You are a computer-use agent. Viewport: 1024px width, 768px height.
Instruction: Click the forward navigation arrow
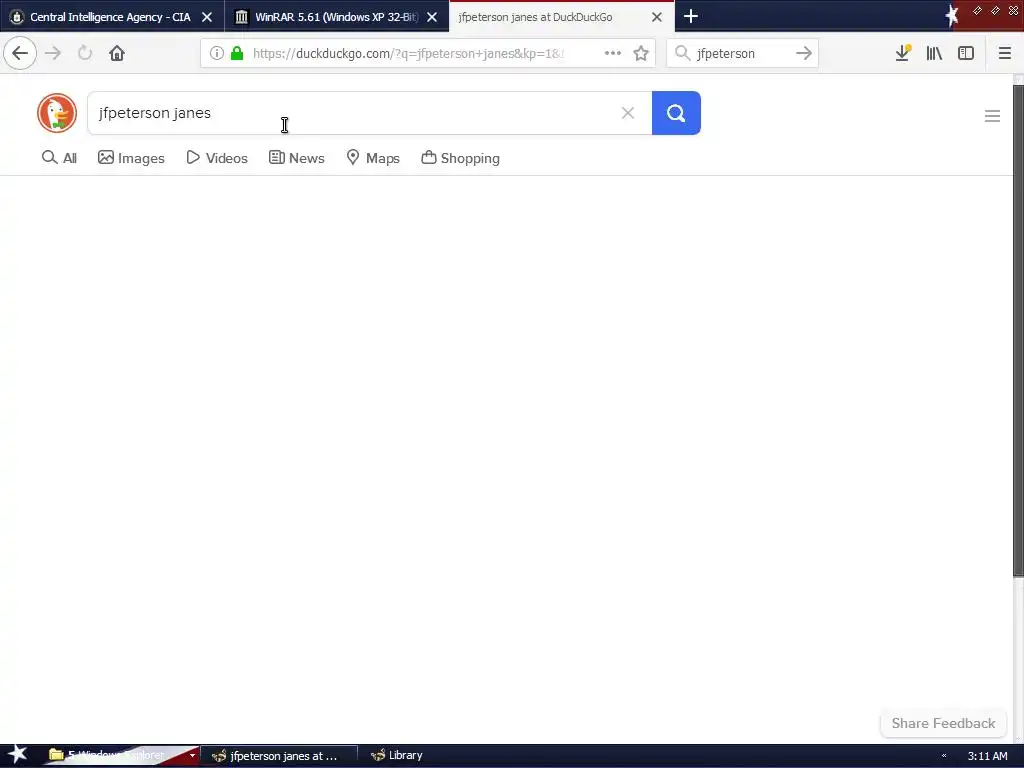point(53,53)
